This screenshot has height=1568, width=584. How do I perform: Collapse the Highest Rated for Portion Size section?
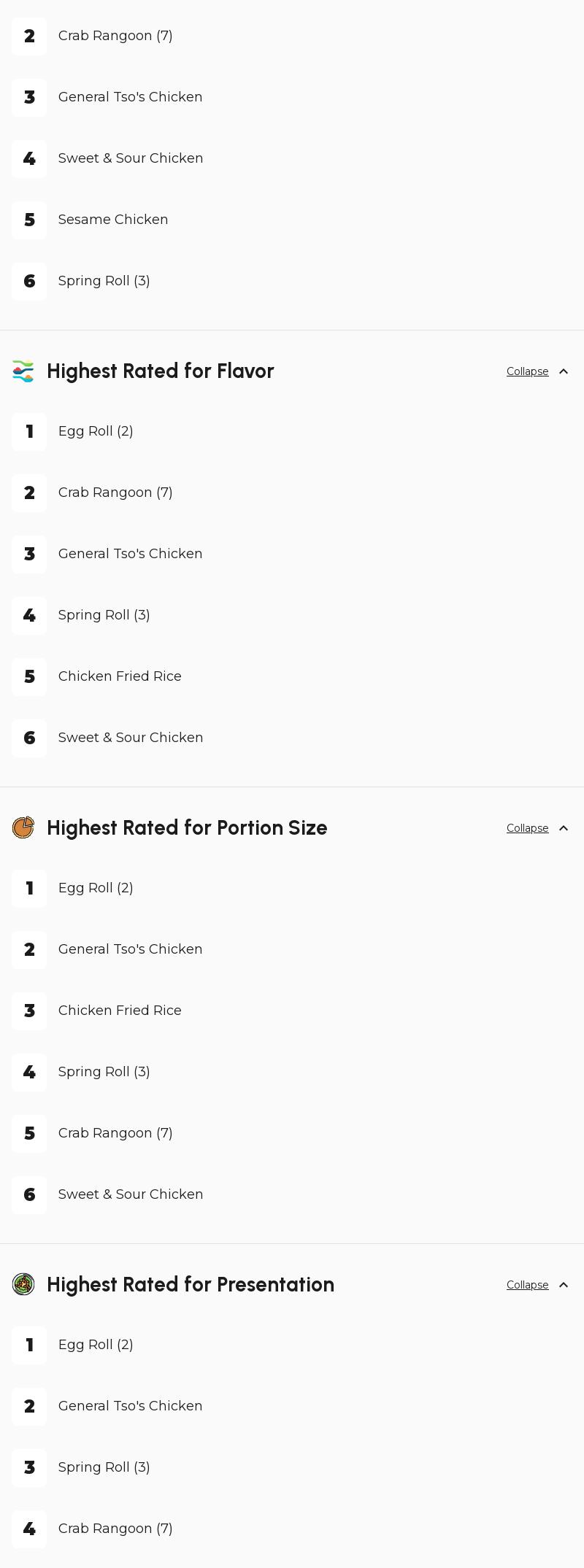527,828
